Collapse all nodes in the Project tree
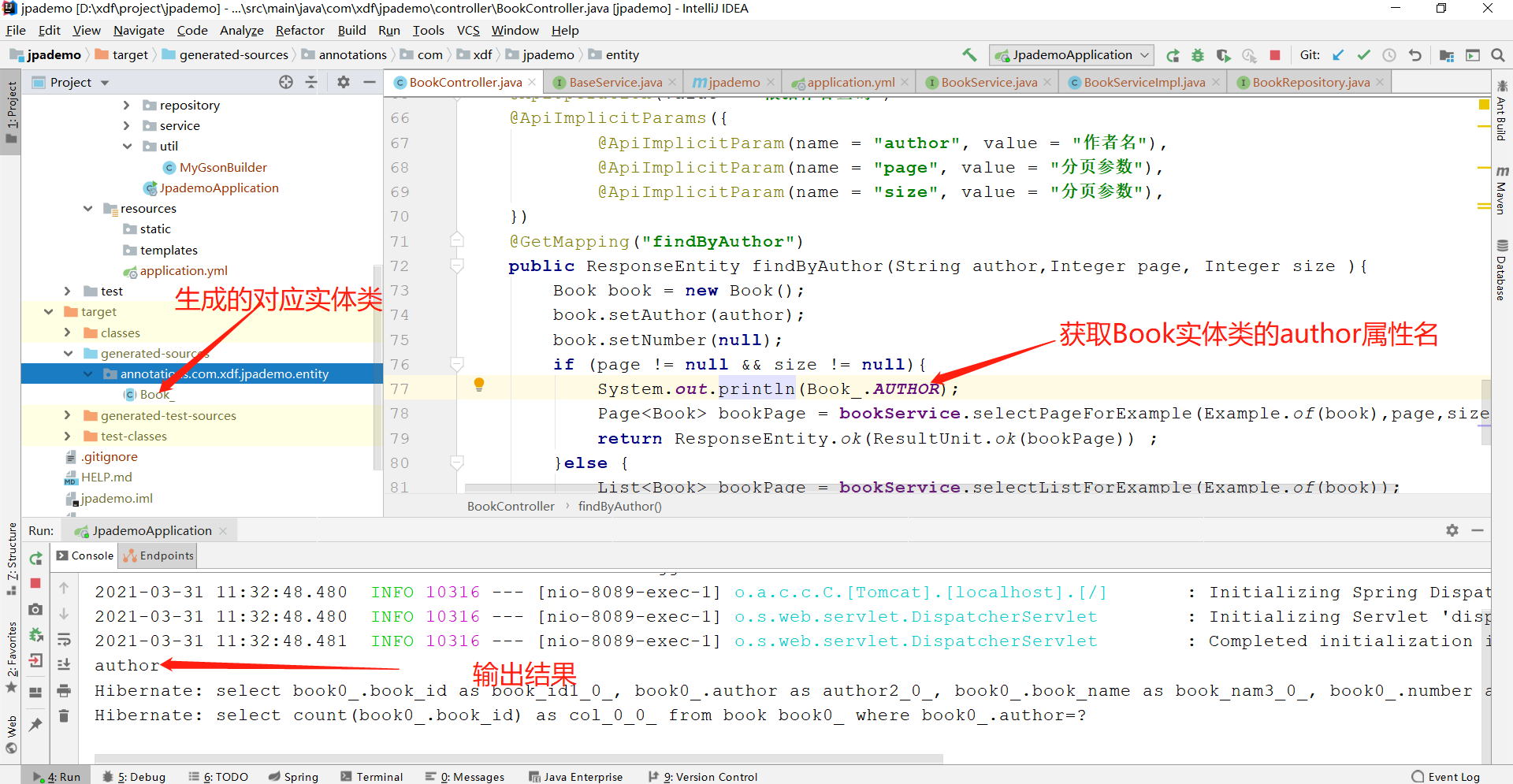 pos(311,82)
